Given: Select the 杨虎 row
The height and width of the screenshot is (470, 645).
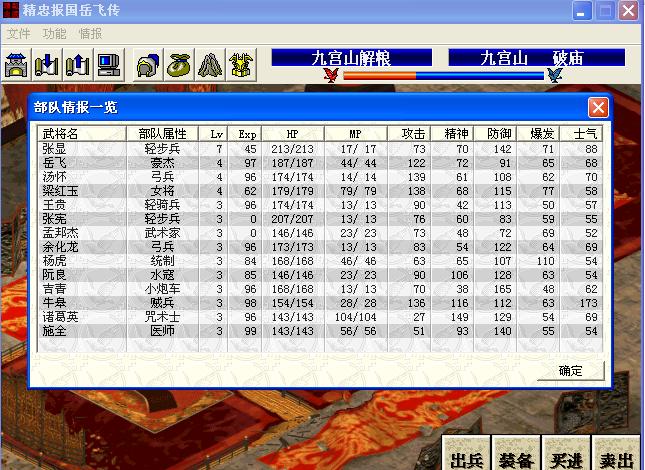Looking at the screenshot, I should click(320, 261).
